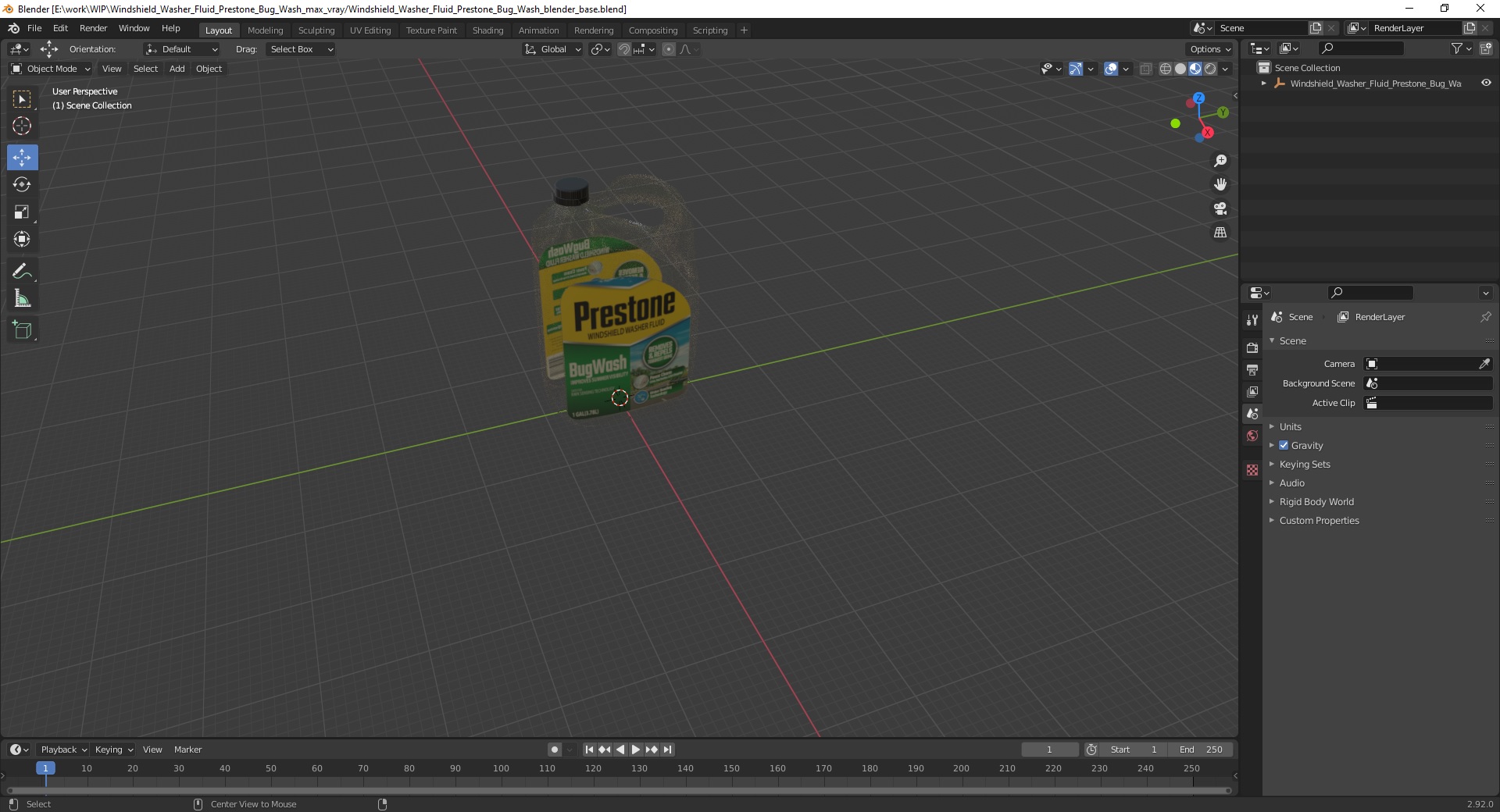Screen dimensions: 1500x812
Task: Select the Add Cube tool
Action: (x=22, y=330)
